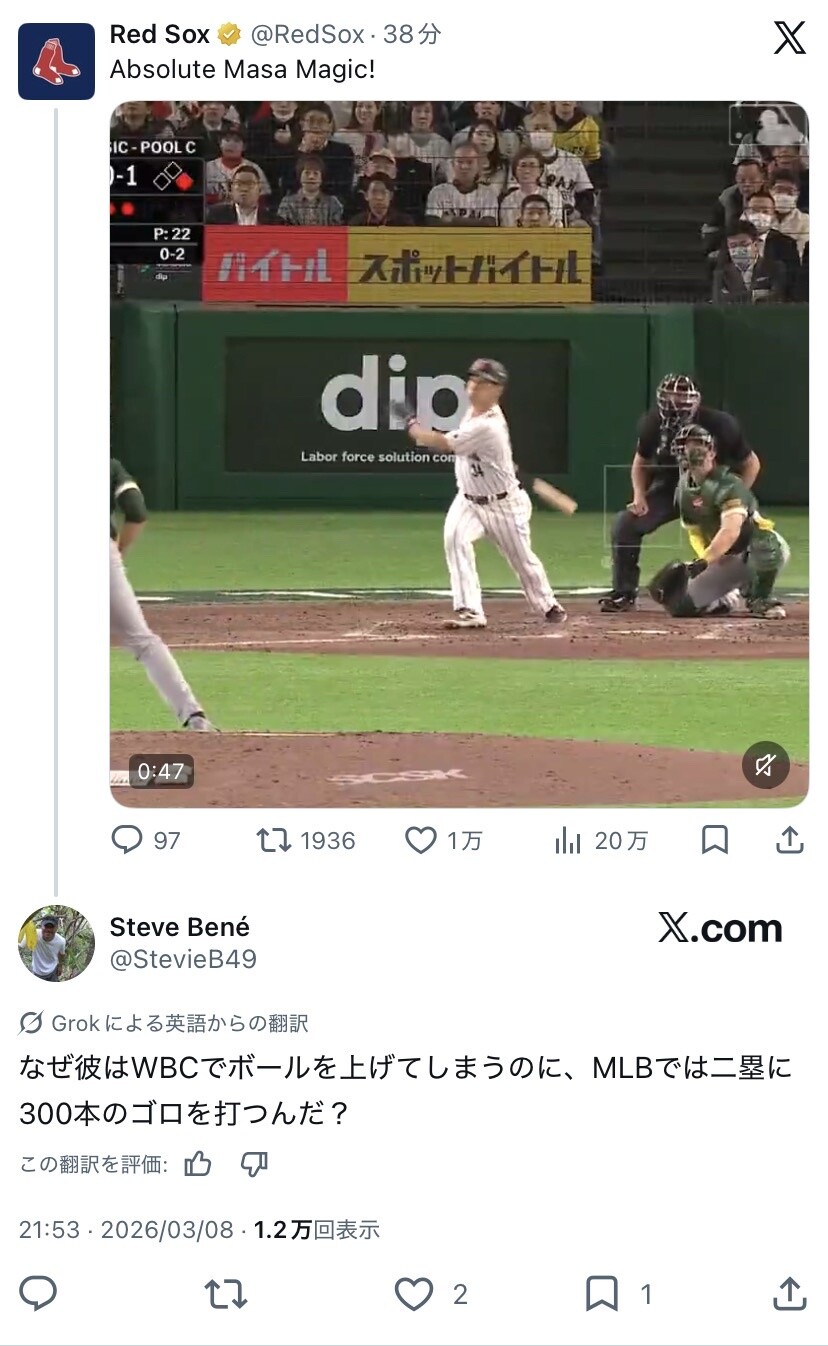
Task: Share Steve Bené's reply
Action: pos(790,1294)
